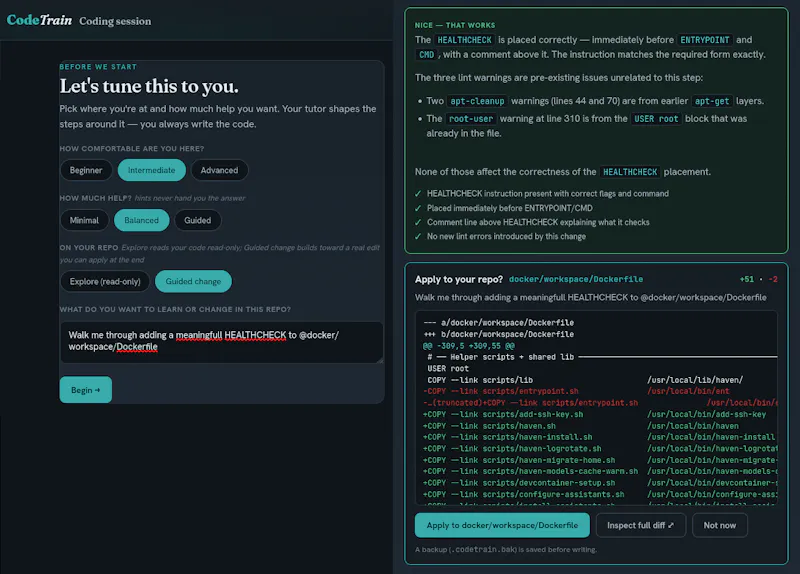
Task: Choose Balanced help level
Action: [141, 220]
